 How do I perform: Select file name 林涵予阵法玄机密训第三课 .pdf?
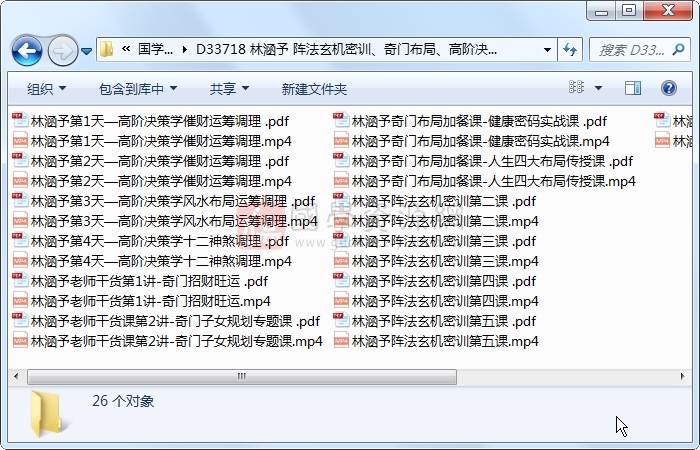point(444,242)
